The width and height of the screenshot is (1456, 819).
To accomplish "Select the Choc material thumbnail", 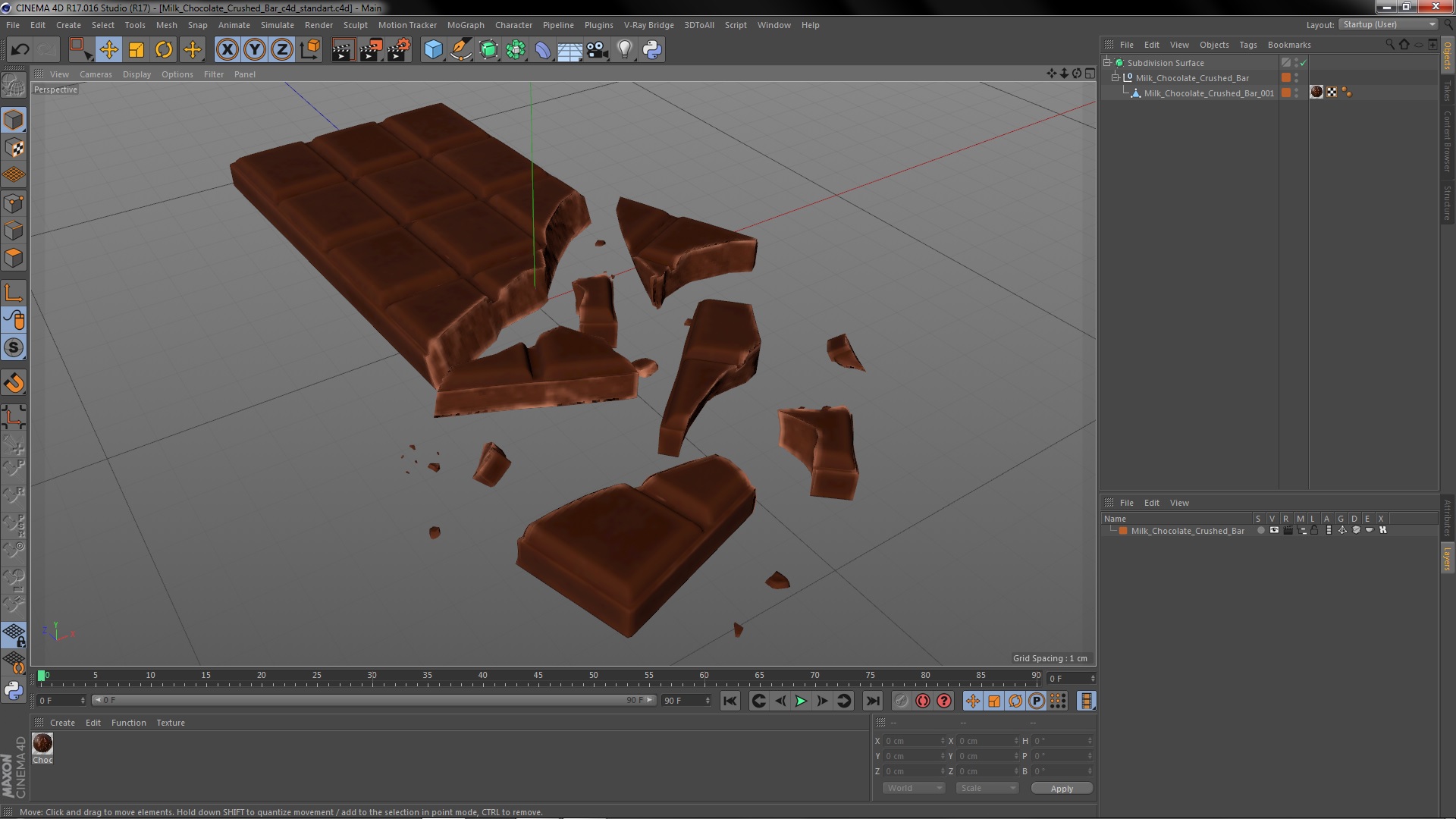I will 42,743.
